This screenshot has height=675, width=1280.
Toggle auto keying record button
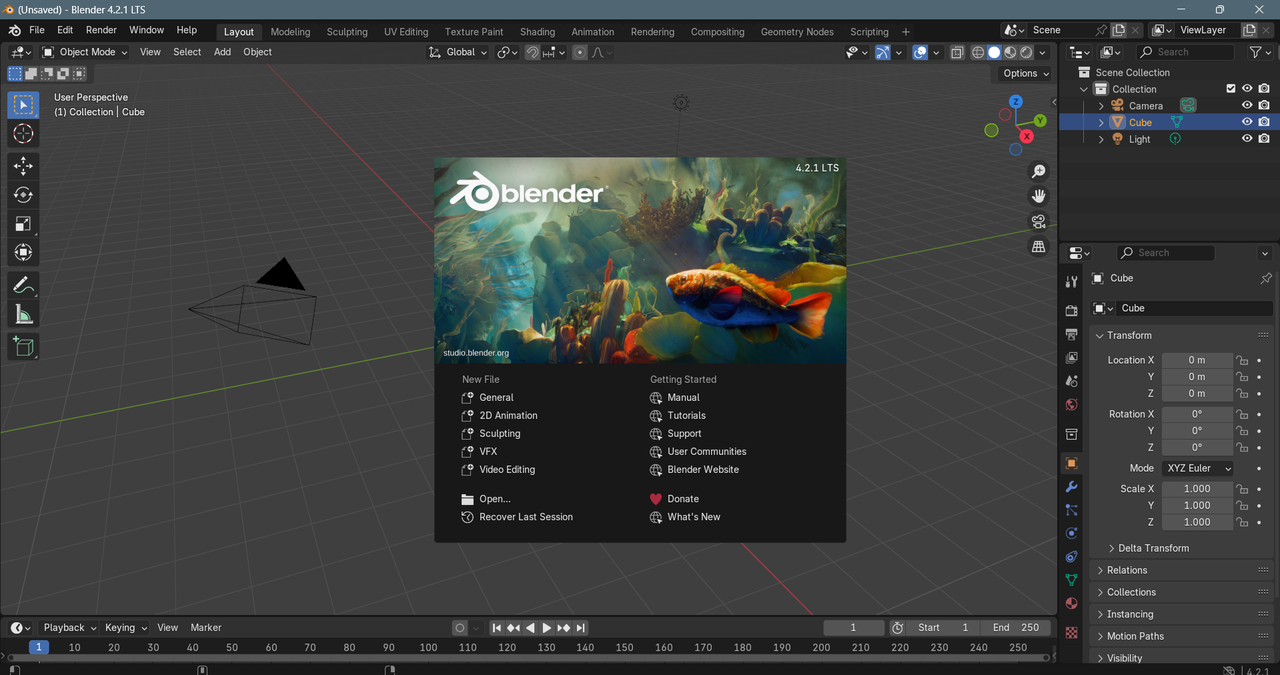coord(460,628)
